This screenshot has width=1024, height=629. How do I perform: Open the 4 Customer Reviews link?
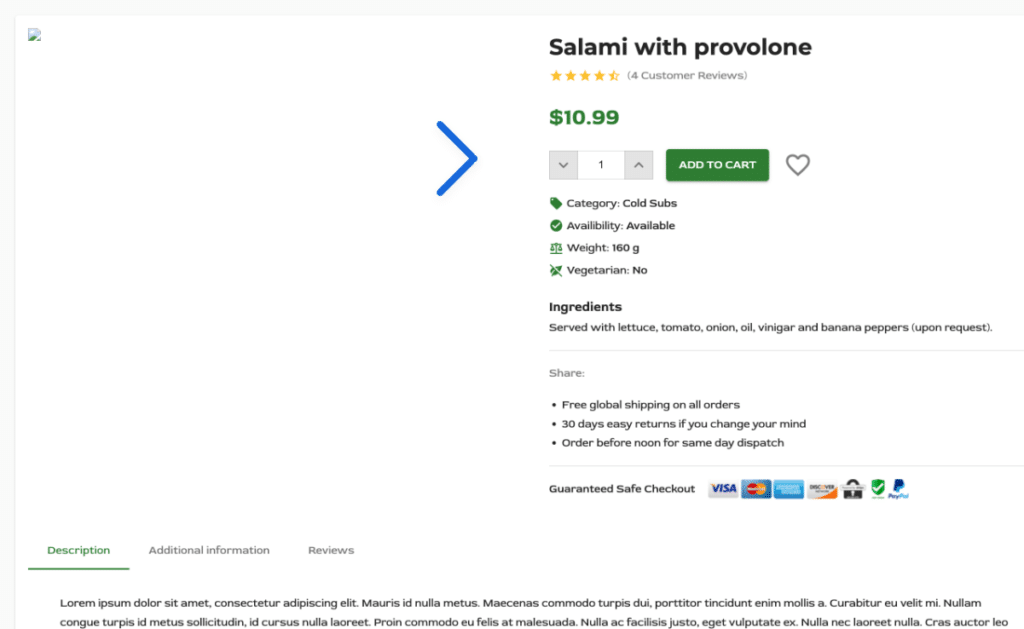tap(687, 75)
